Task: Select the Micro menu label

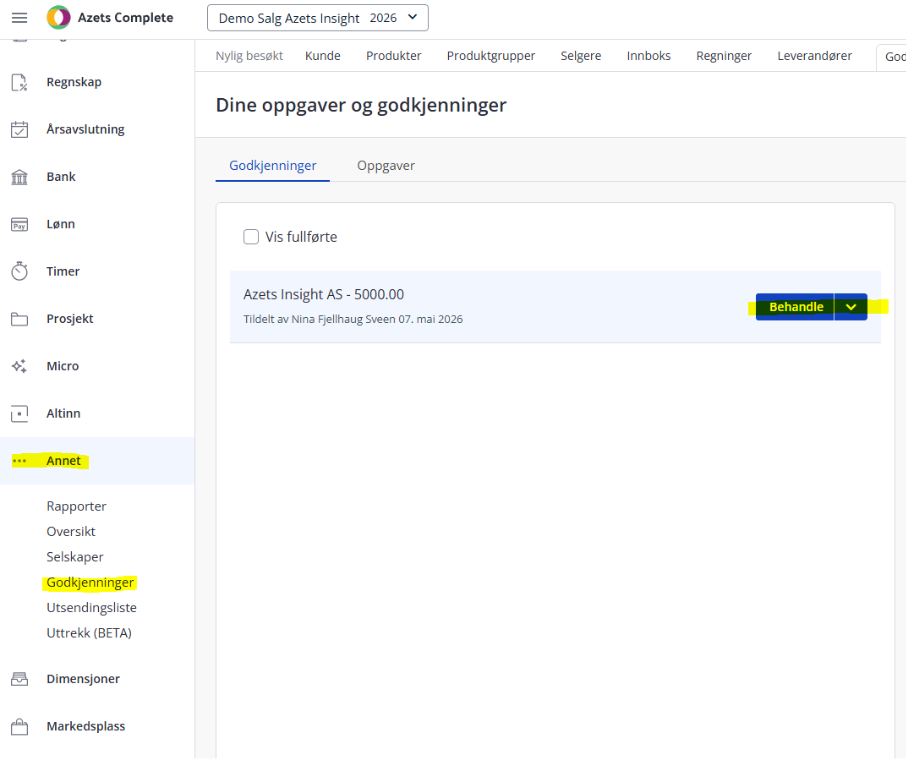Action: click(62, 366)
